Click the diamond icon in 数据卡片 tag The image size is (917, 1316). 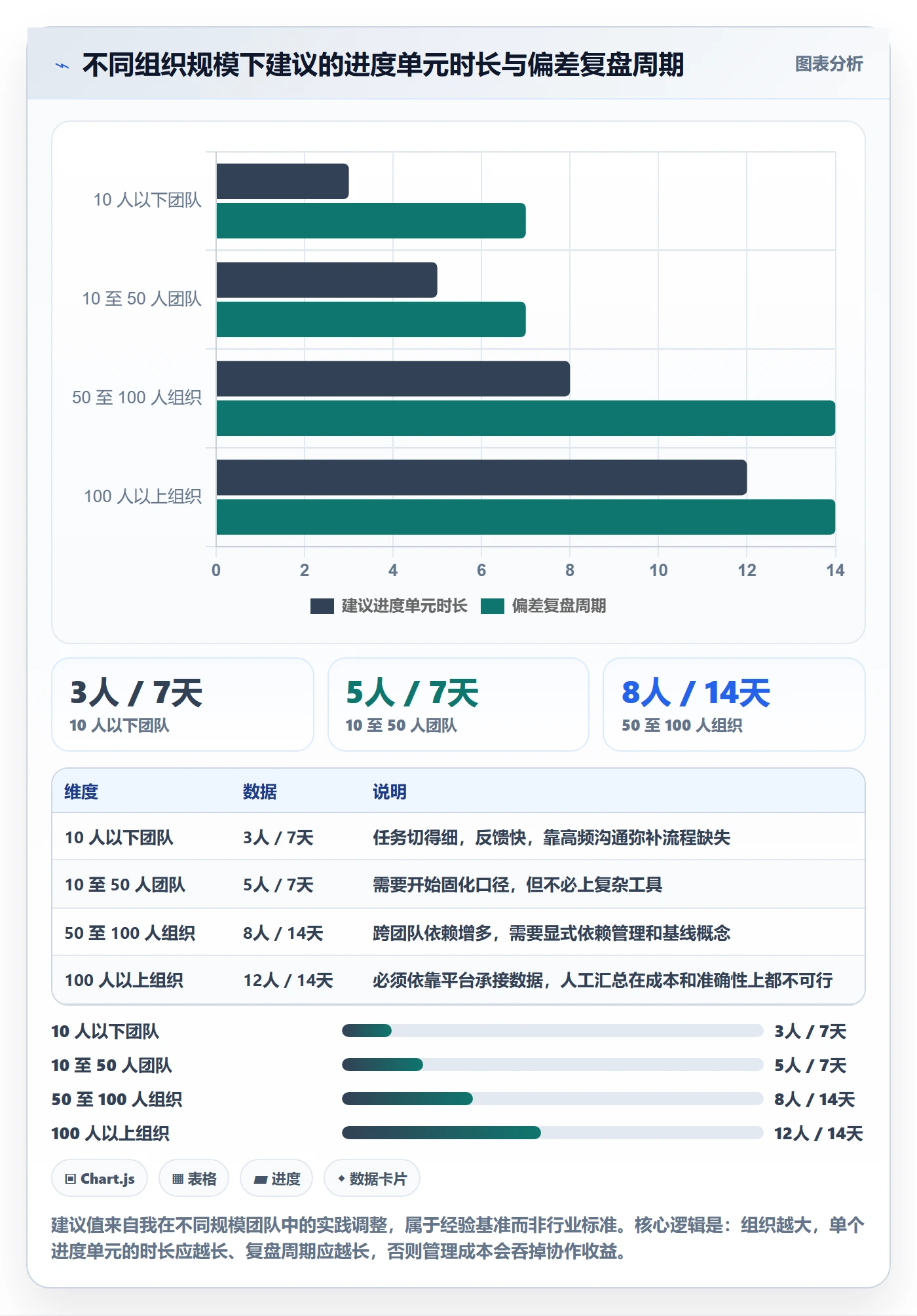point(341,1179)
